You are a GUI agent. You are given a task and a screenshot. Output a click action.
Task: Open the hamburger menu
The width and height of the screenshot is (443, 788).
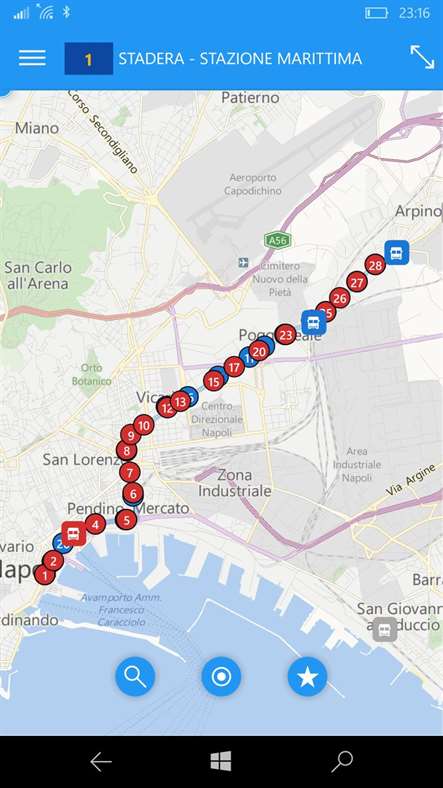(x=32, y=58)
